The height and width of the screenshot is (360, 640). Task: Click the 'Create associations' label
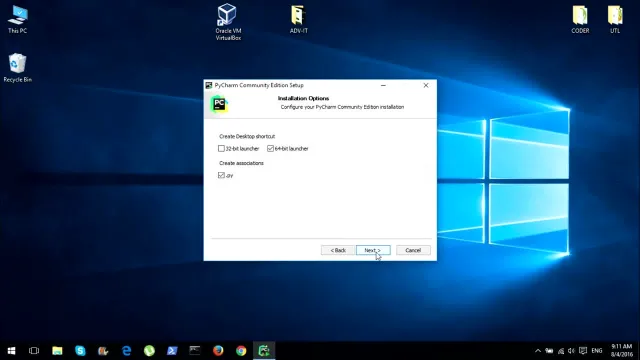pyautogui.click(x=241, y=163)
